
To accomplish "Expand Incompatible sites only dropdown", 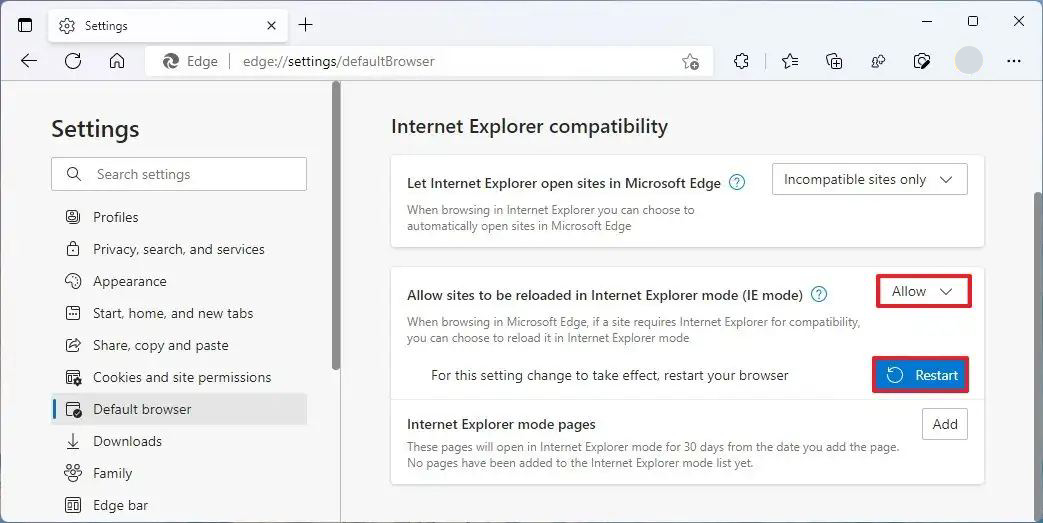I will tap(869, 179).
